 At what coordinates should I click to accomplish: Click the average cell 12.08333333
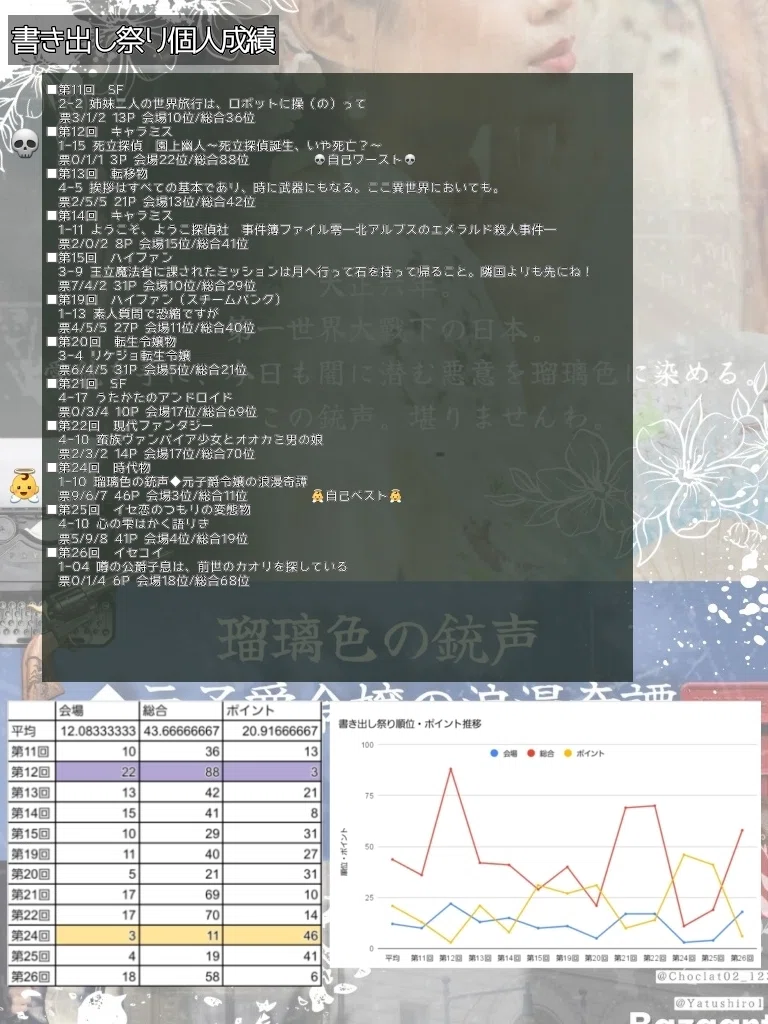click(x=97, y=731)
